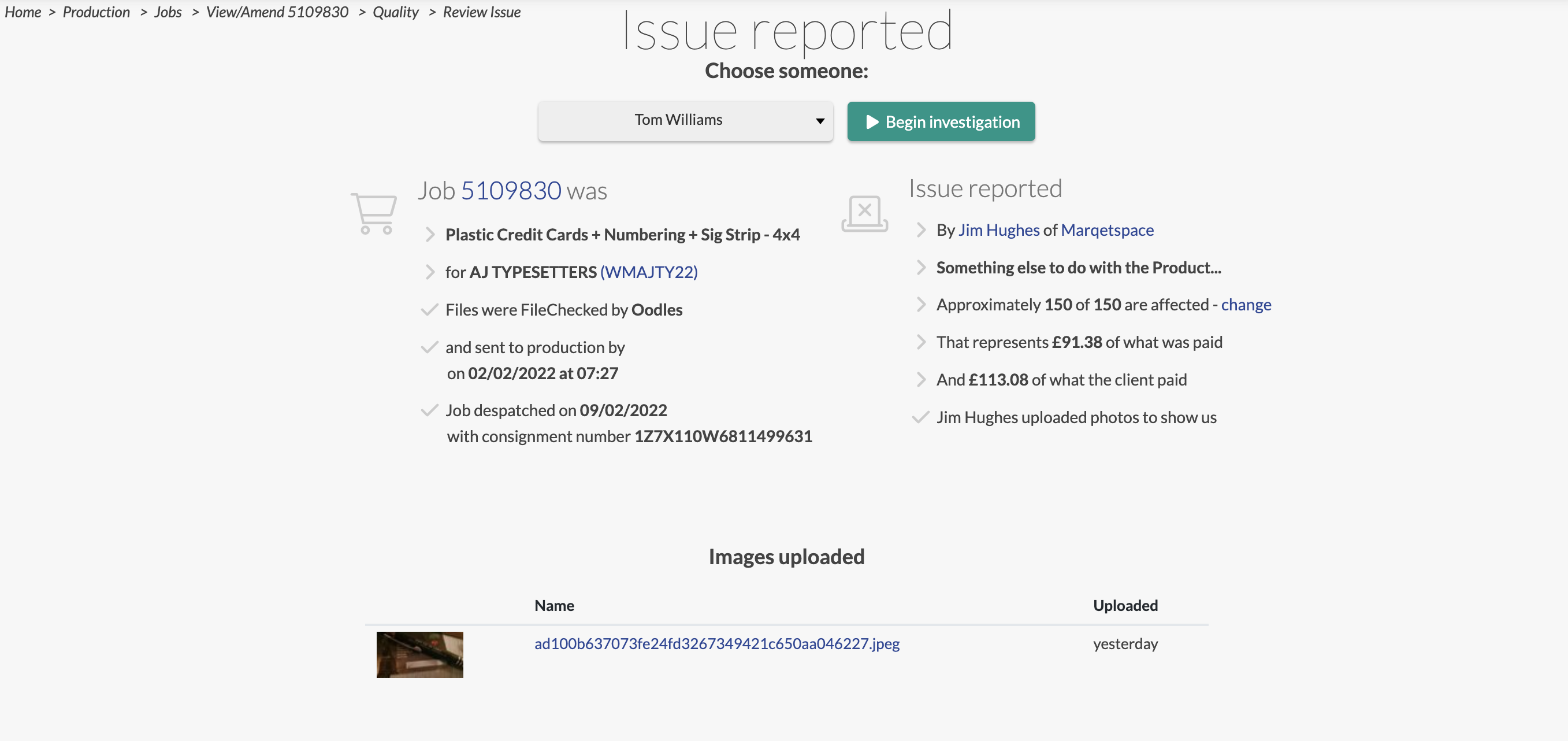This screenshot has width=1568, height=741.
Task: Click play icon in Begin investigation button
Action: tap(872, 122)
